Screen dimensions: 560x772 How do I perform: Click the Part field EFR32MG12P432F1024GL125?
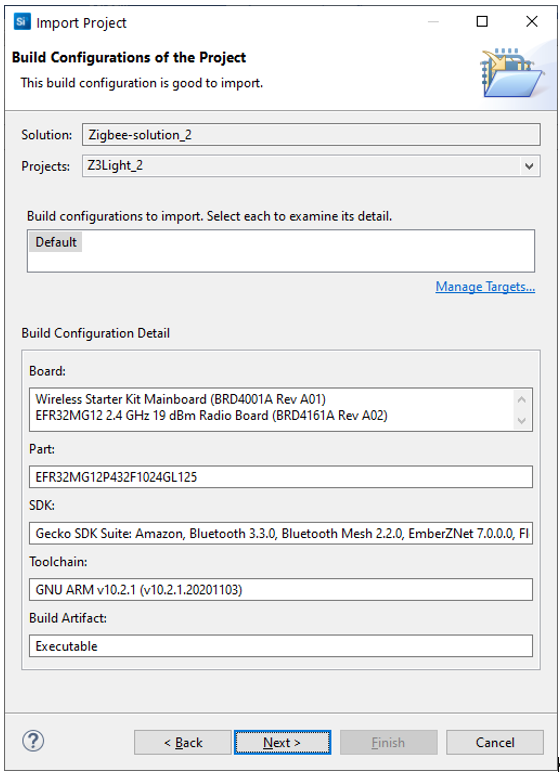pyautogui.click(x=281, y=477)
